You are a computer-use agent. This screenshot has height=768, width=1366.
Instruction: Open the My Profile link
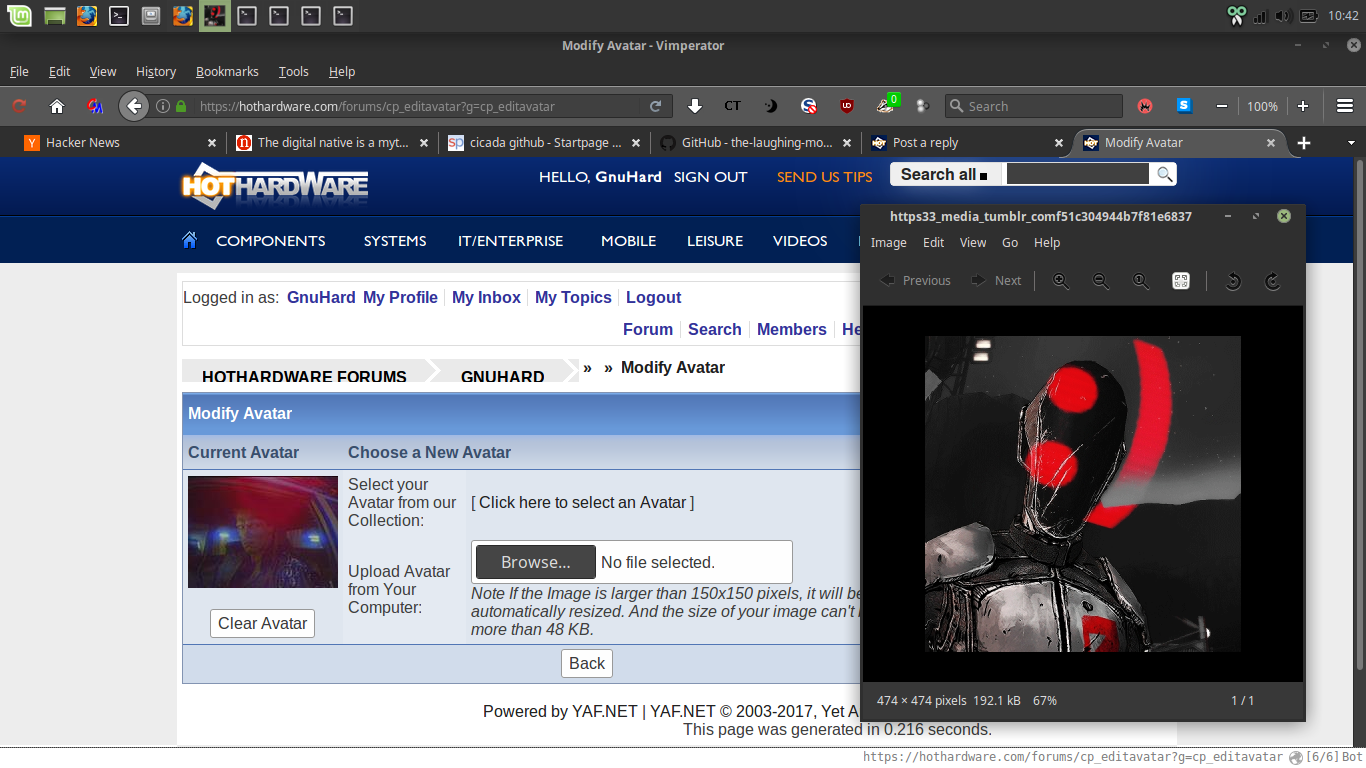point(400,297)
